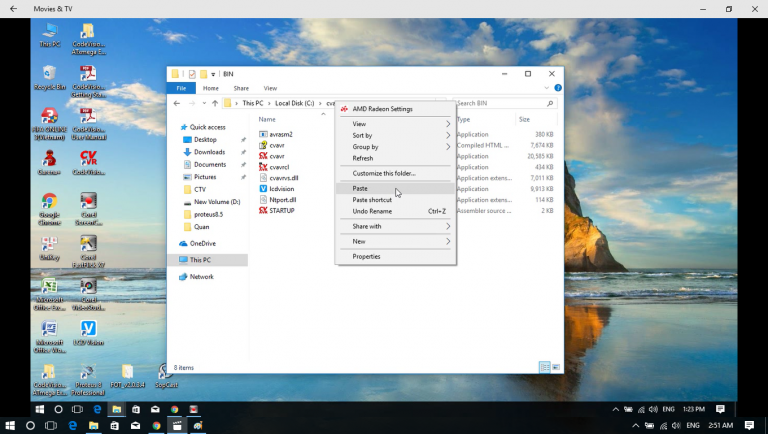Screen dimensions: 768x434
Task: Click the AMD Radeon Settings icon
Action: pos(344,109)
